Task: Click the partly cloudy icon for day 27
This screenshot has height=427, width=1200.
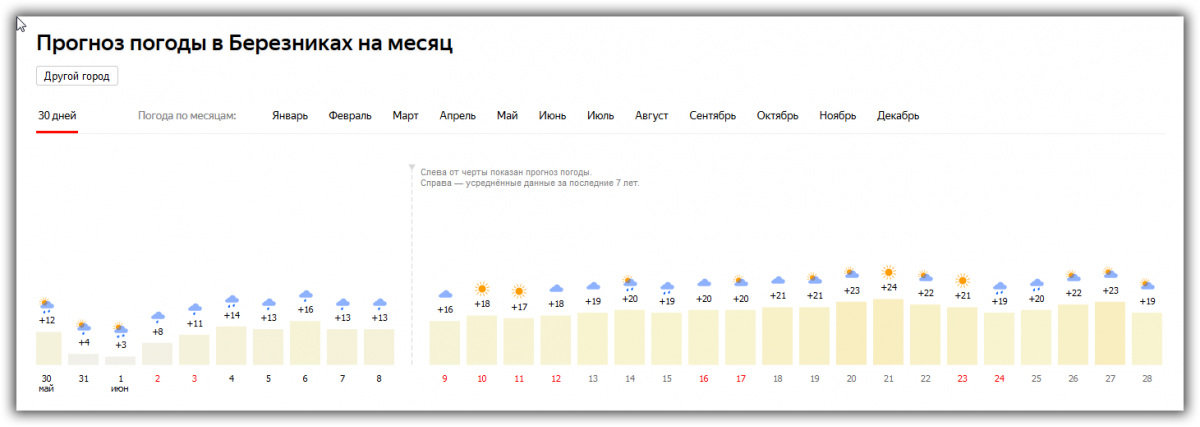Action: (x=1109, y=273)
